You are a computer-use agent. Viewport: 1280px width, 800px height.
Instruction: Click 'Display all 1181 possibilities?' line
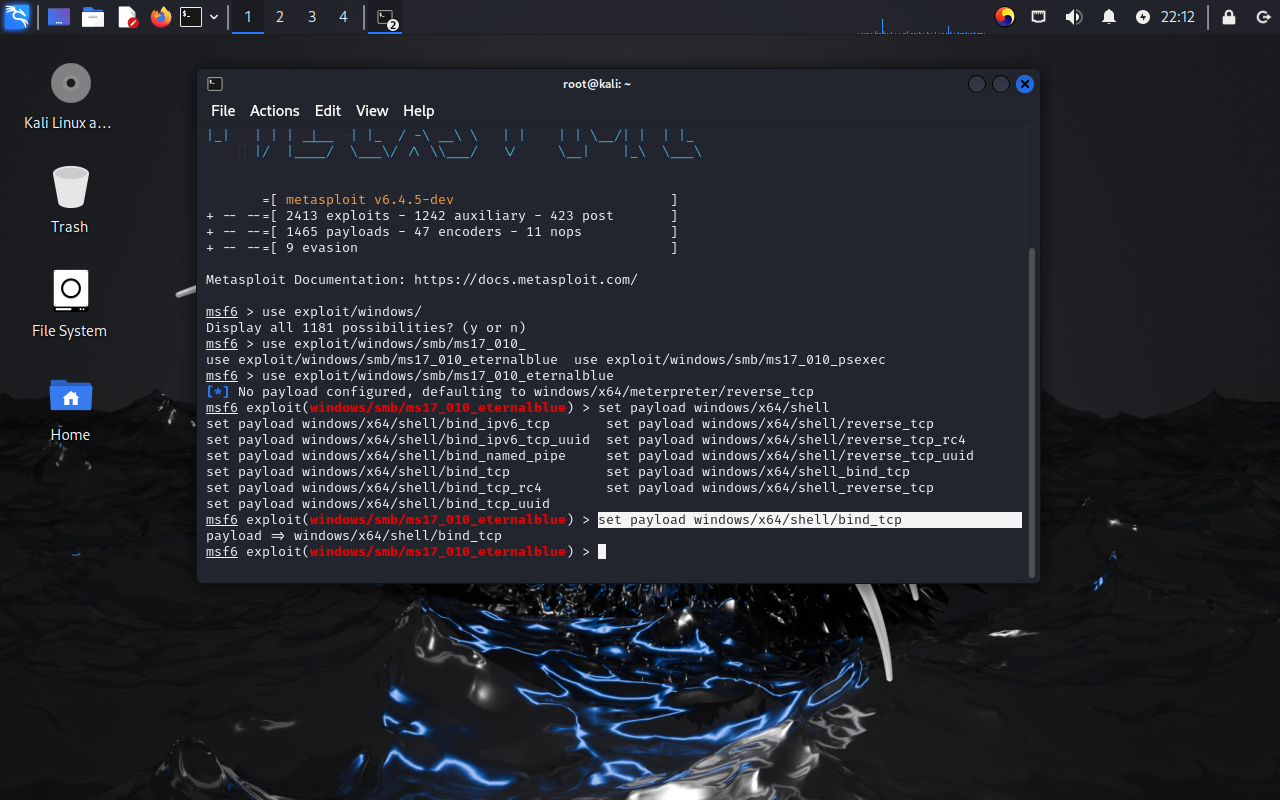(x=366, y=328)
